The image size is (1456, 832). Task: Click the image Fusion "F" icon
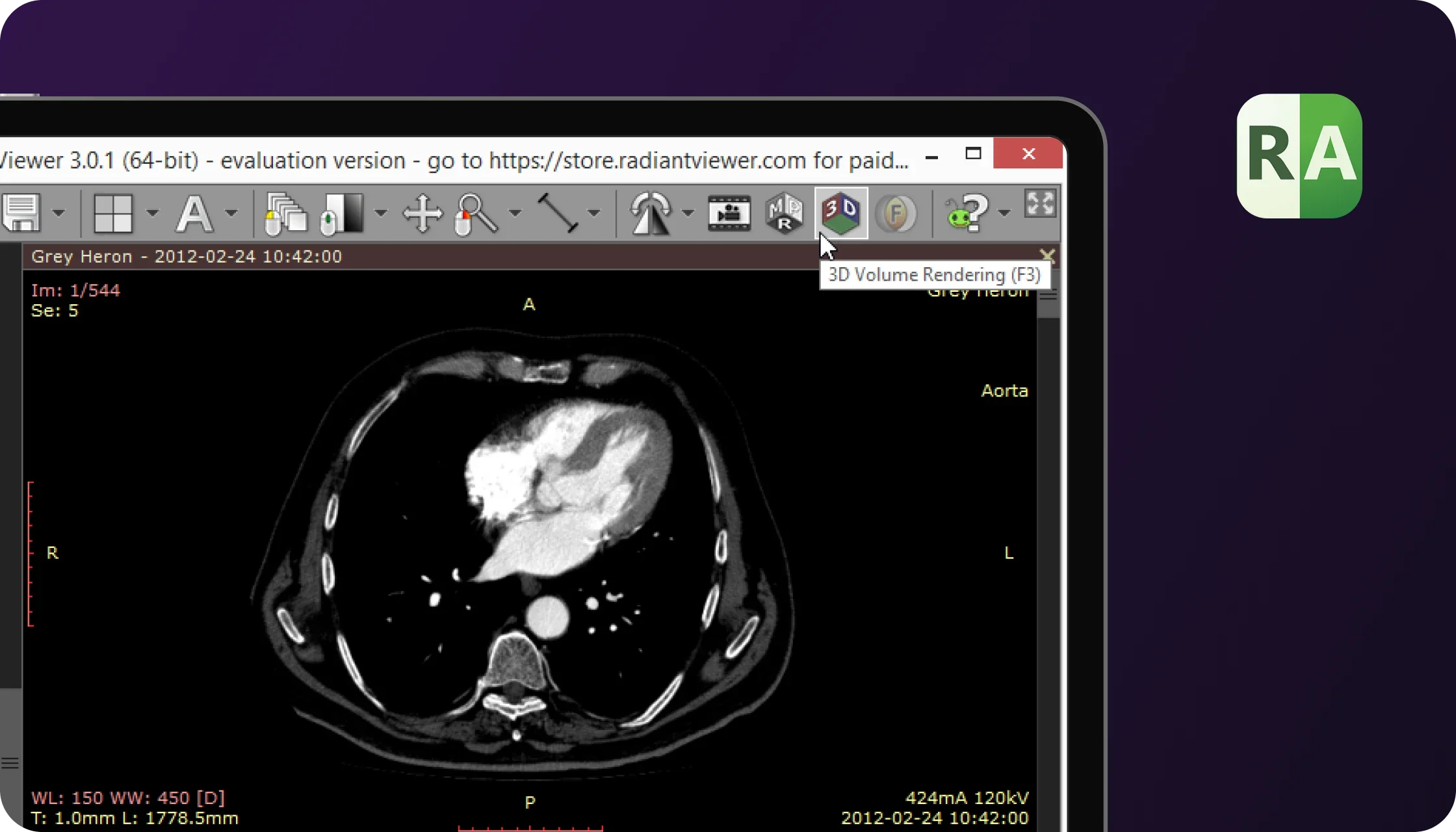(896, 213)
